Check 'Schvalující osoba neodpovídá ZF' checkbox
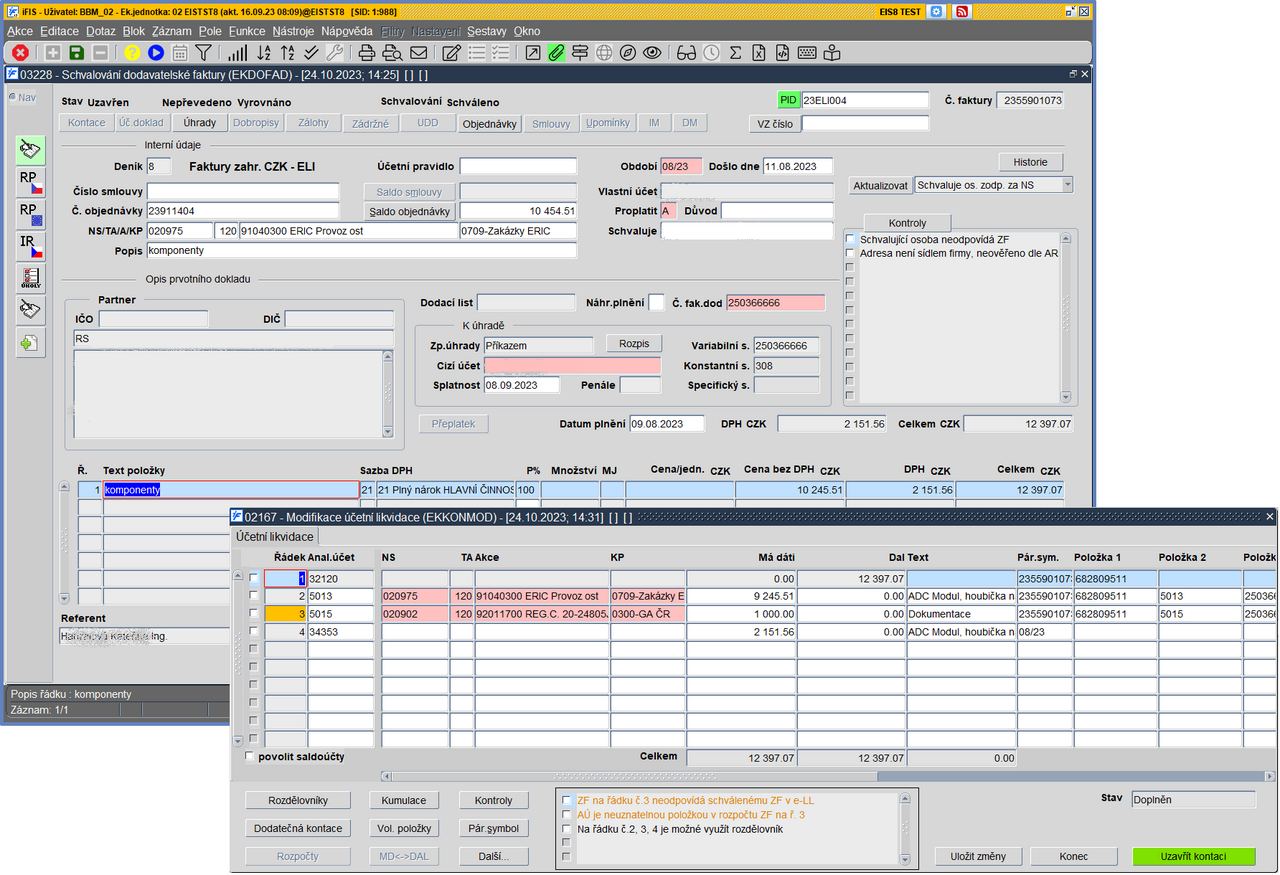This screenshot has width=1280, height=875. point(850,239)
